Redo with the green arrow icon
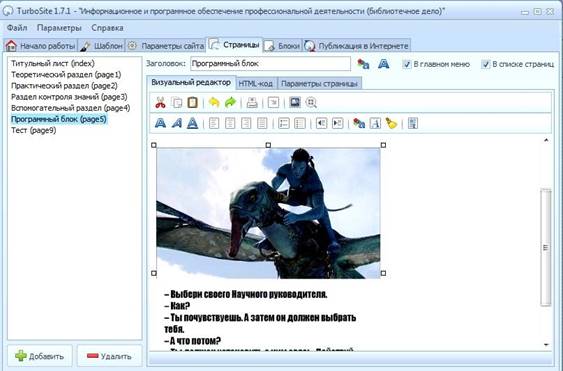This screenshot has width=563, height=371. [x=230, y=103]
